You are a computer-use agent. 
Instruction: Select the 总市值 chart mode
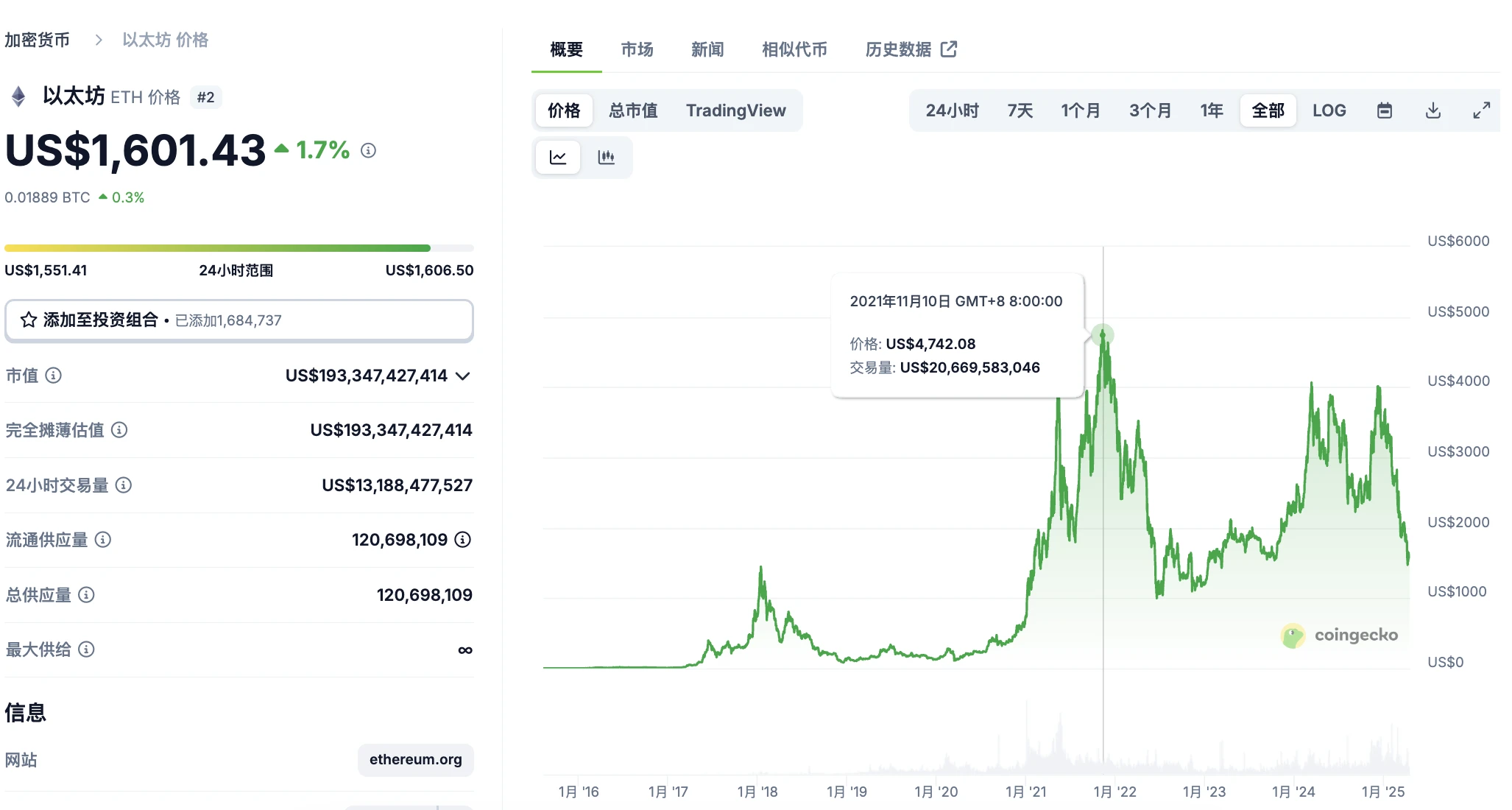coord(633,110)
